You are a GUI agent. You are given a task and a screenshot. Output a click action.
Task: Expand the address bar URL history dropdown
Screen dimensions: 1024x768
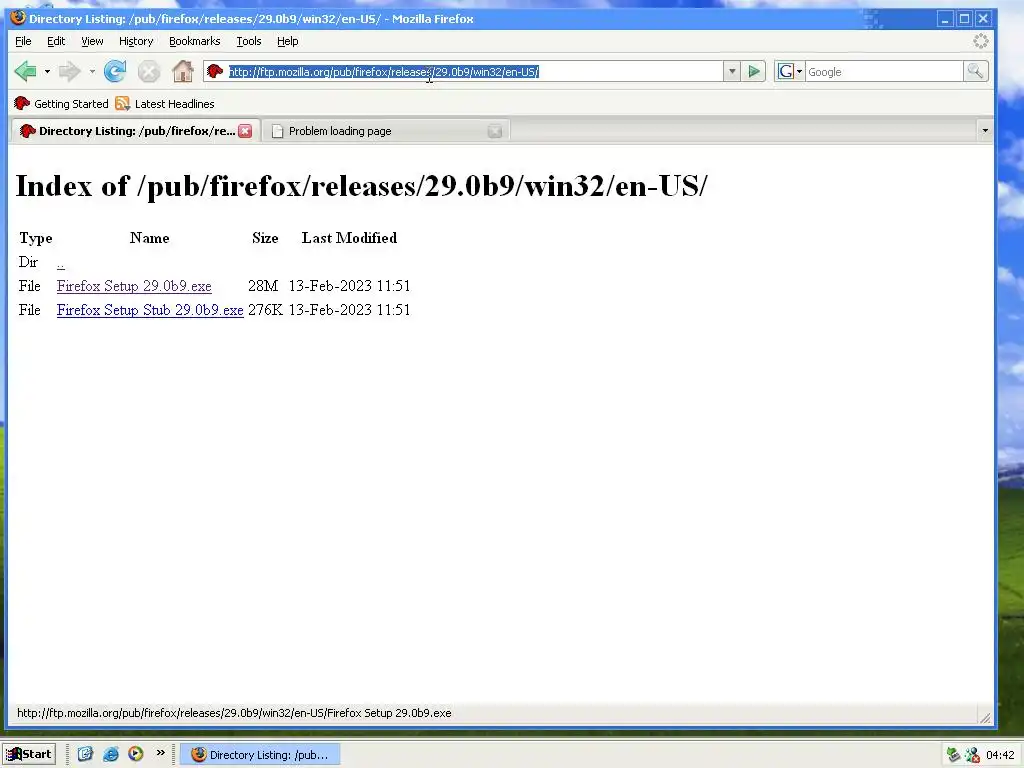coord(731,72)
